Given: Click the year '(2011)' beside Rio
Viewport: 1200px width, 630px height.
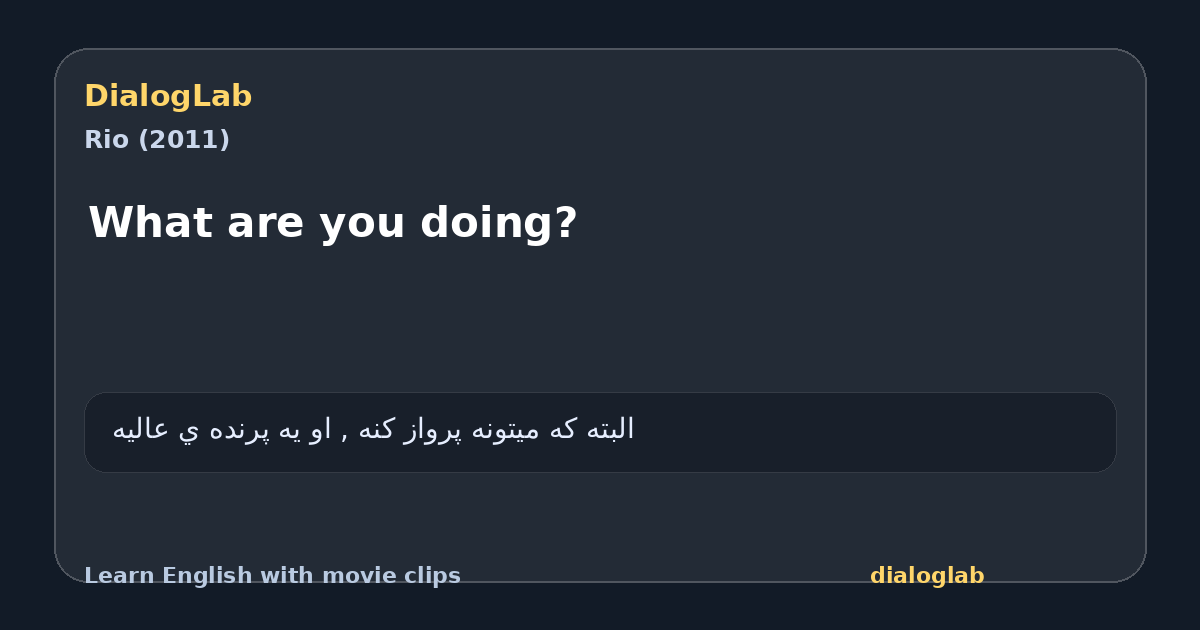Looking at the screenshot, I should click(184, 140).
